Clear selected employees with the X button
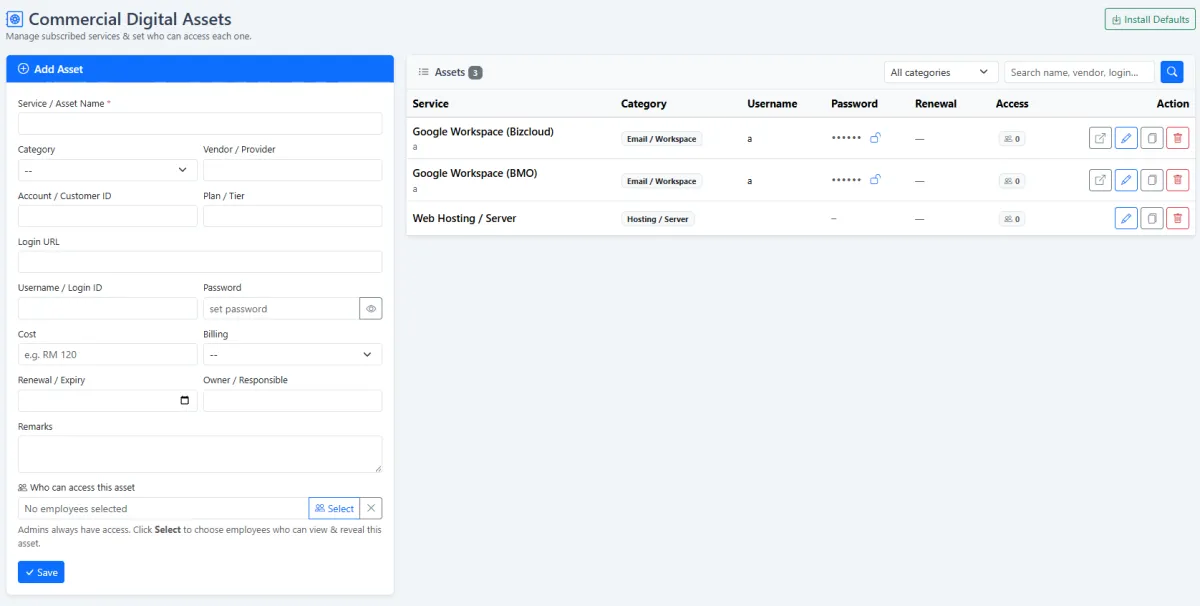Image resolution: width=1200 pixels, height=606 pixels. coord(371,508)
